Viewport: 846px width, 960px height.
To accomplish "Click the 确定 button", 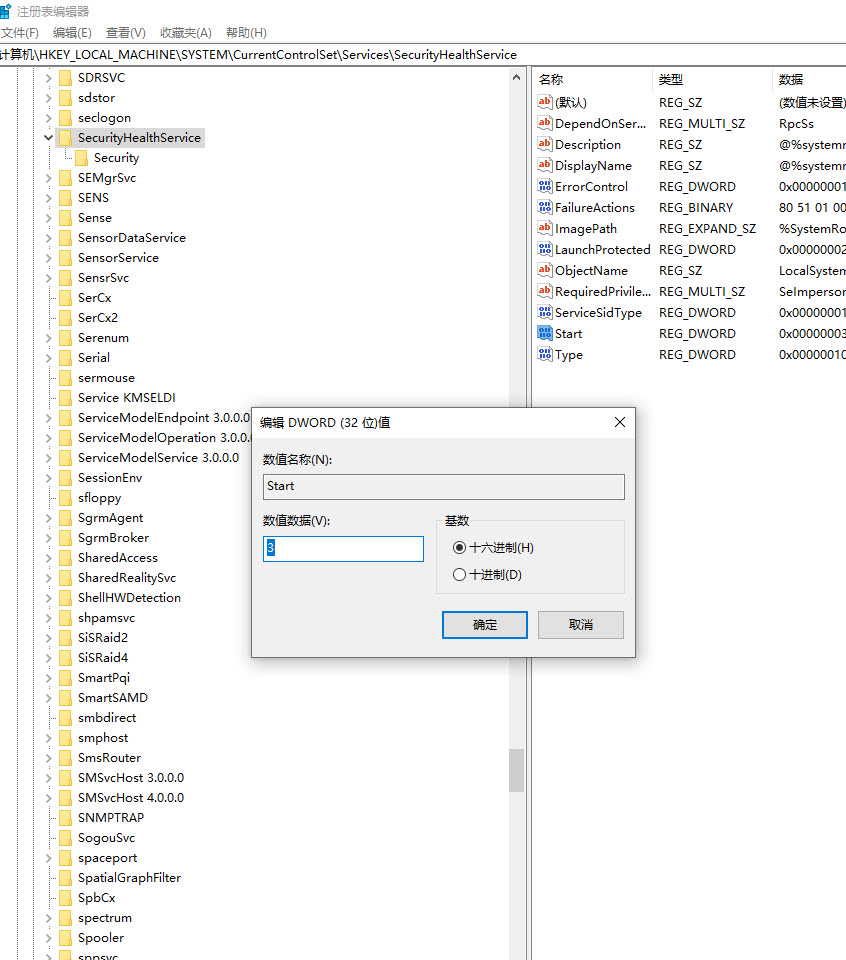I will coord(484,624).
